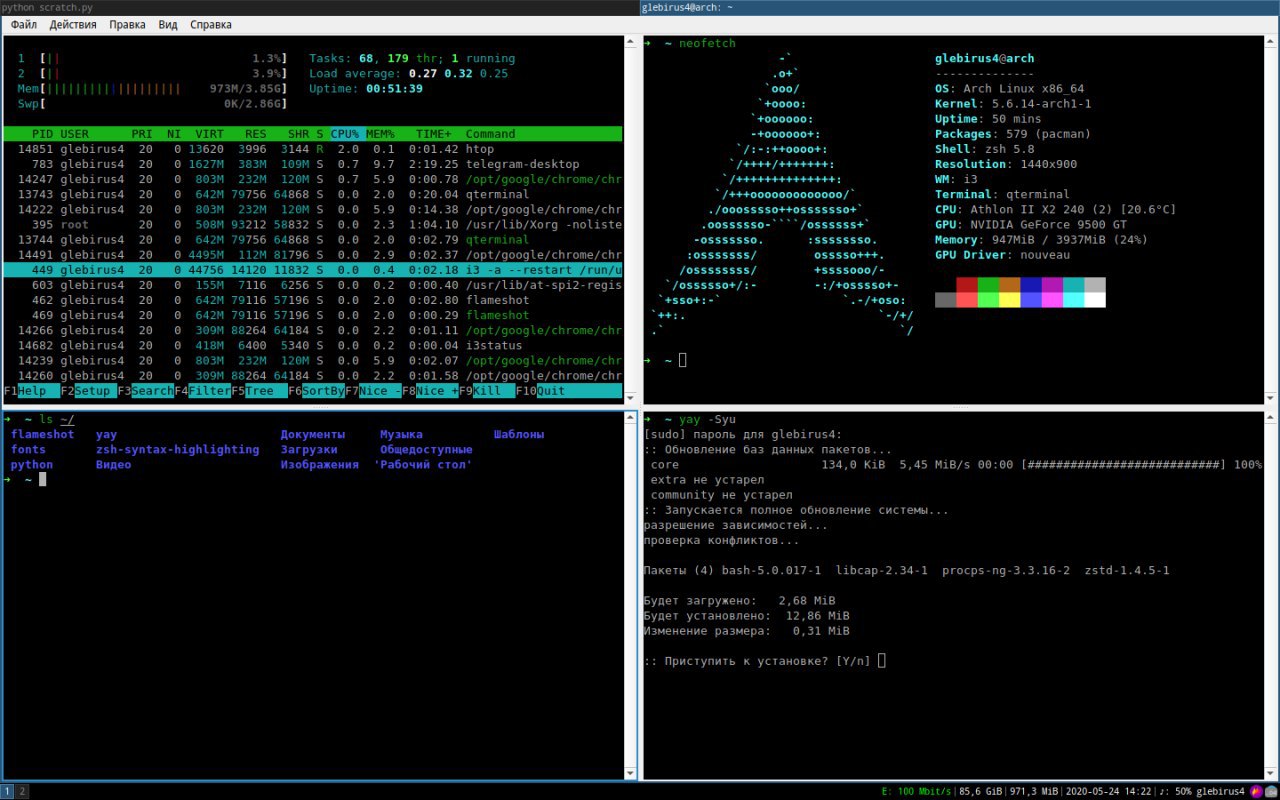Sort htop by MEM% column header
This screenshot has width=1280, height=800.
pos(380,134)
